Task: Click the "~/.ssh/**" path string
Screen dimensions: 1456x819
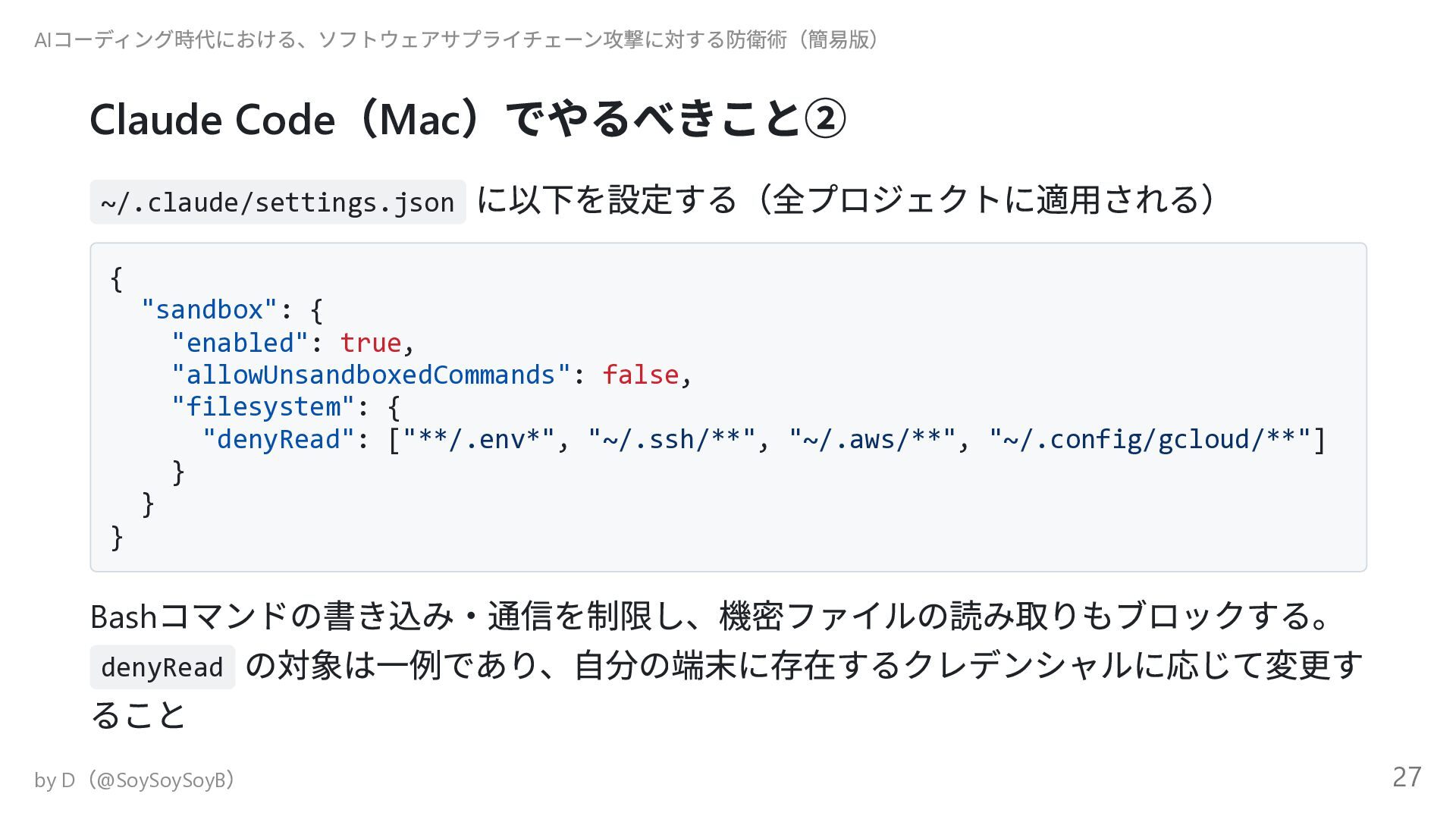Action: tap(671, 439)
